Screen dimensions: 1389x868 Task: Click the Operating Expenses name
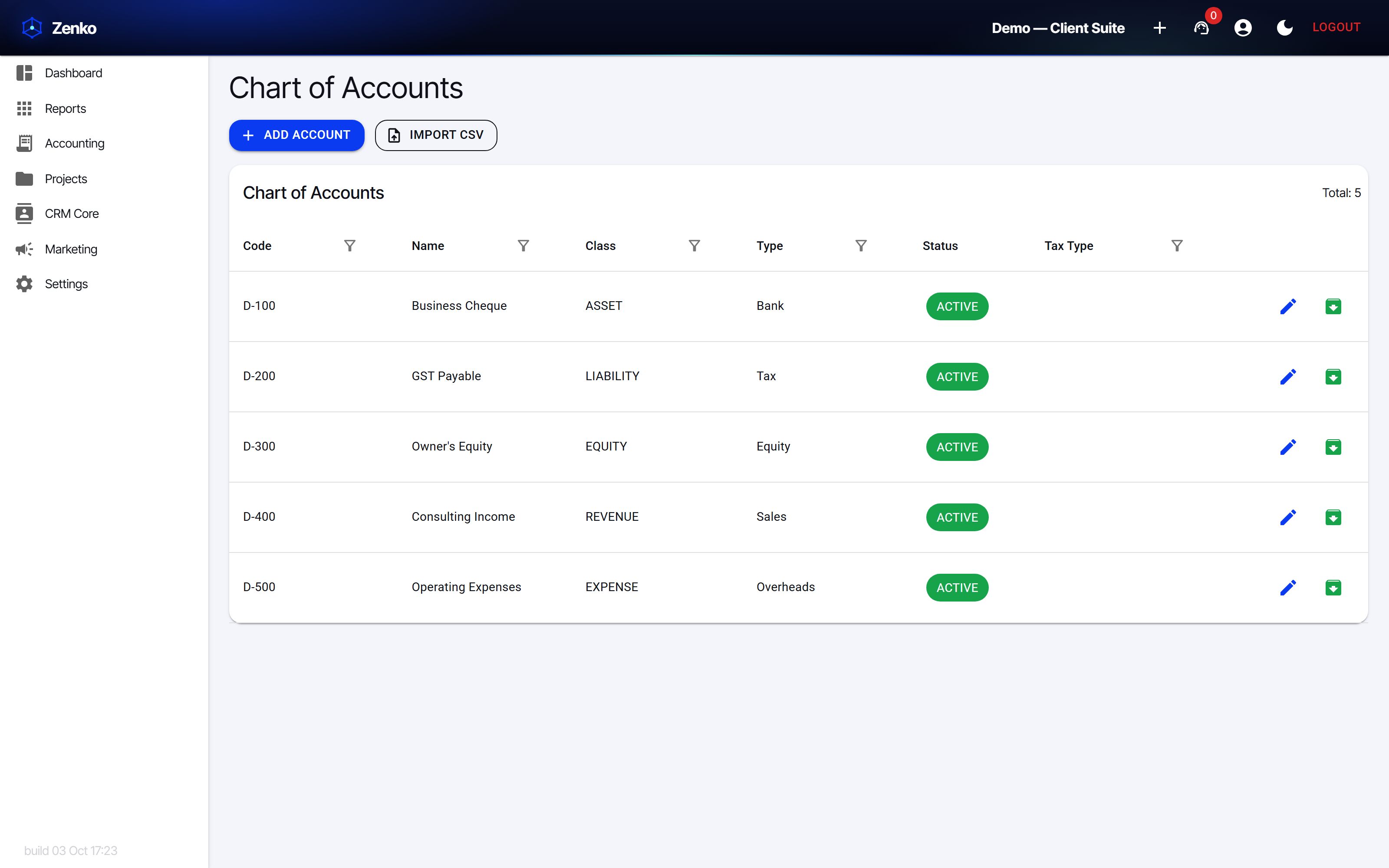(466, 587)
